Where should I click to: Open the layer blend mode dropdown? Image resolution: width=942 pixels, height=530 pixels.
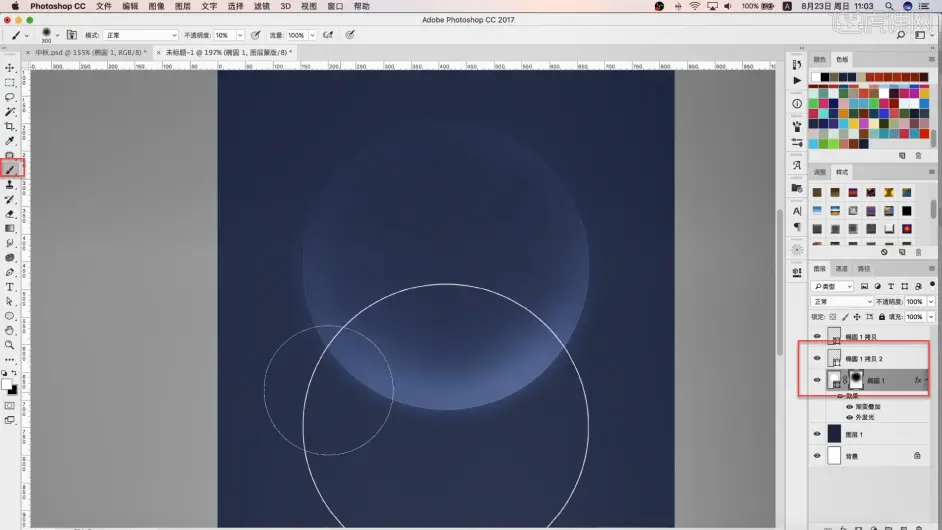coord(841,302)
